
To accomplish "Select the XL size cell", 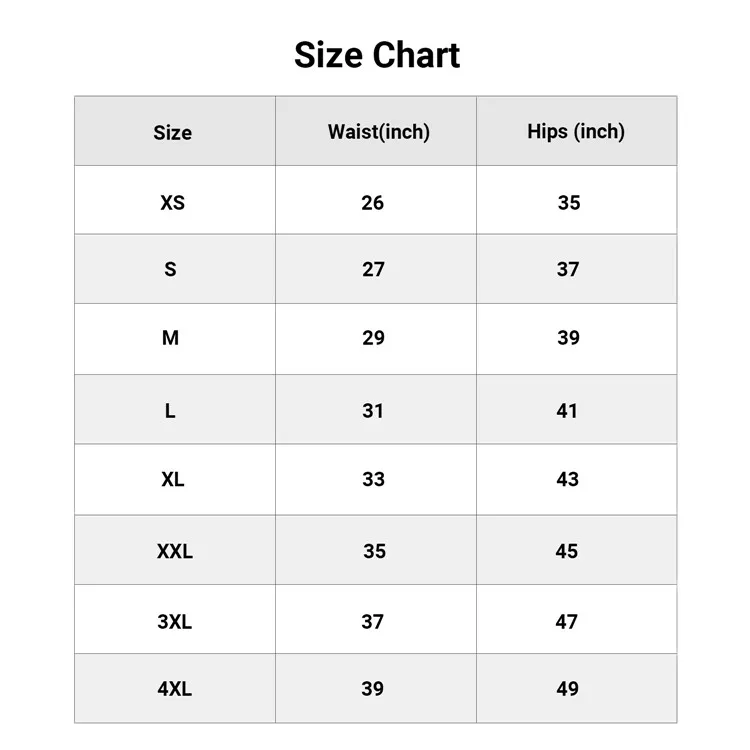I will tap(172, 479).
